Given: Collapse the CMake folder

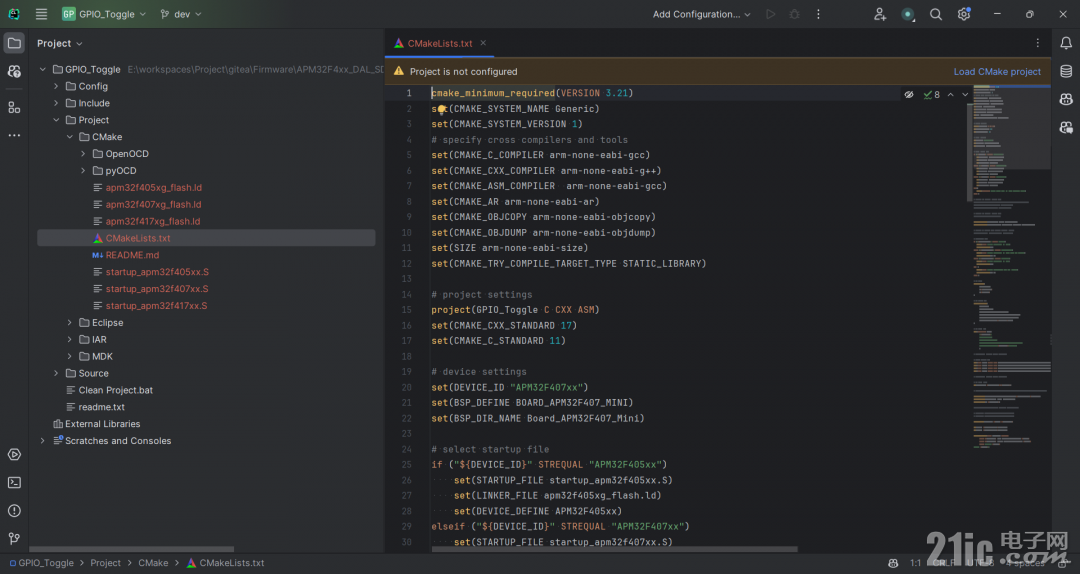Looking at the screenshot, I should 70,137.
